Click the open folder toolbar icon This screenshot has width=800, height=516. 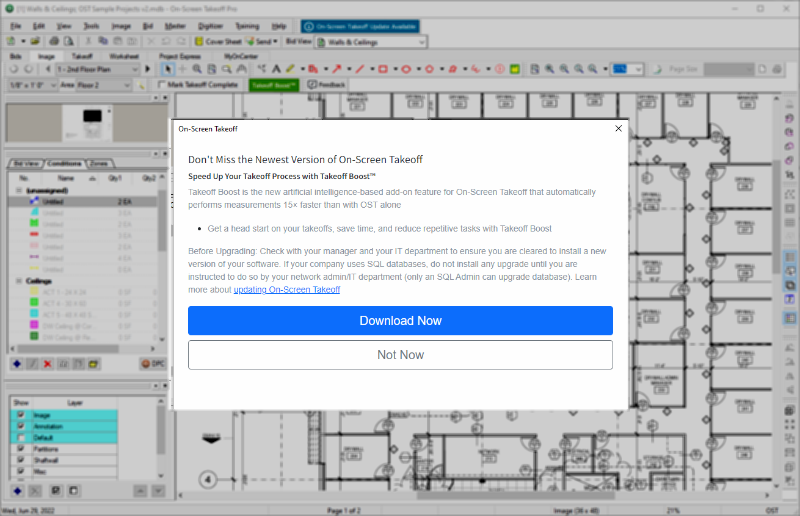pyautogui.click(x=35, y=41)
